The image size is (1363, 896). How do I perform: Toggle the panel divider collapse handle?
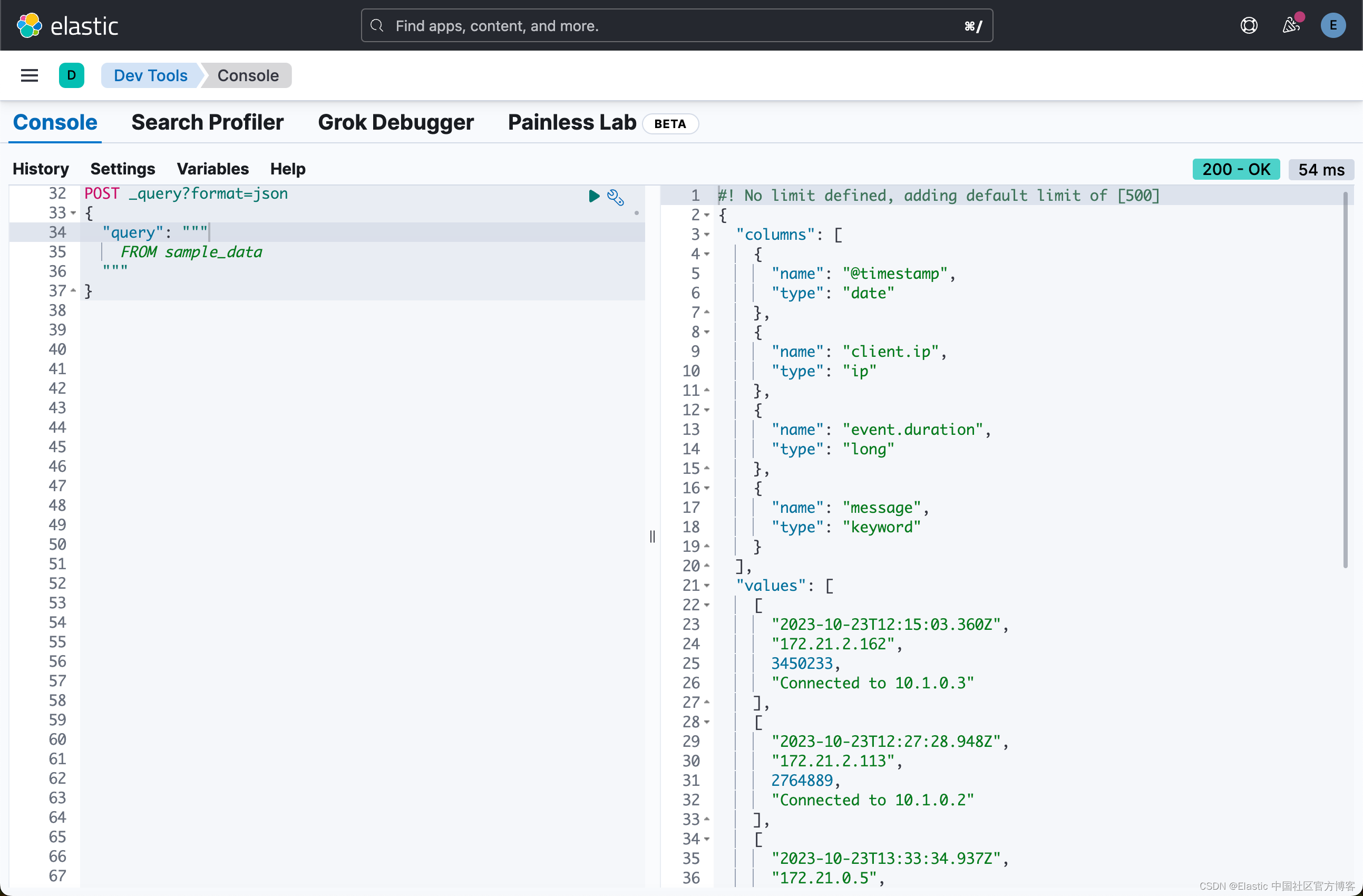click(x=653, y=537)
